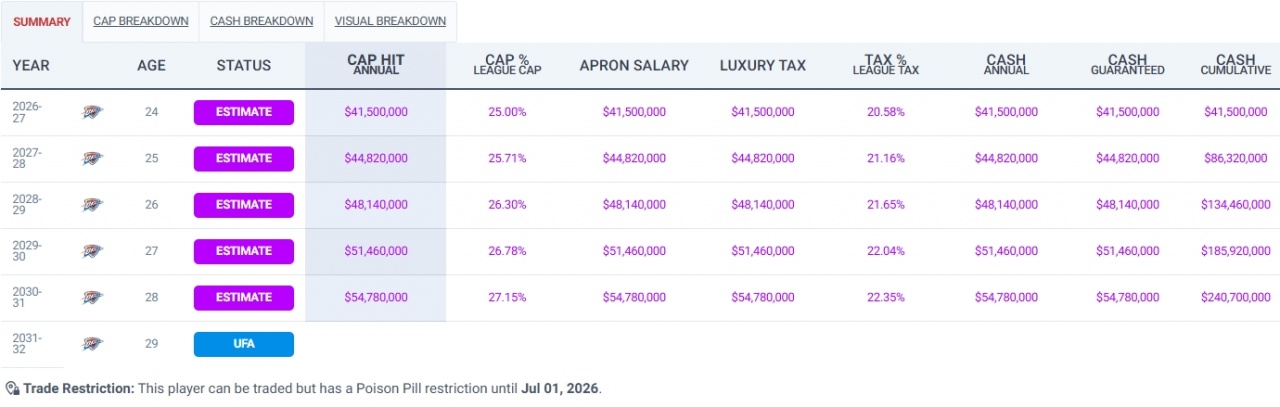Click the Cap Hit Annual column header
Viewport: 1280px width, 407px height.
point(376,65)
